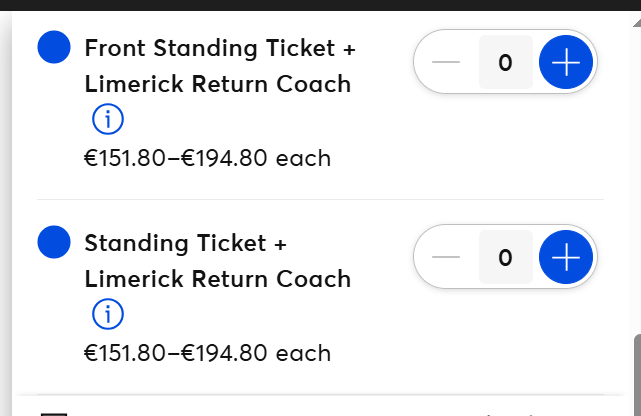The height and width of the screenshot is (416, 641).
Task: Decrease Front Standing Ticket quantity with minus
Action: 446,62
